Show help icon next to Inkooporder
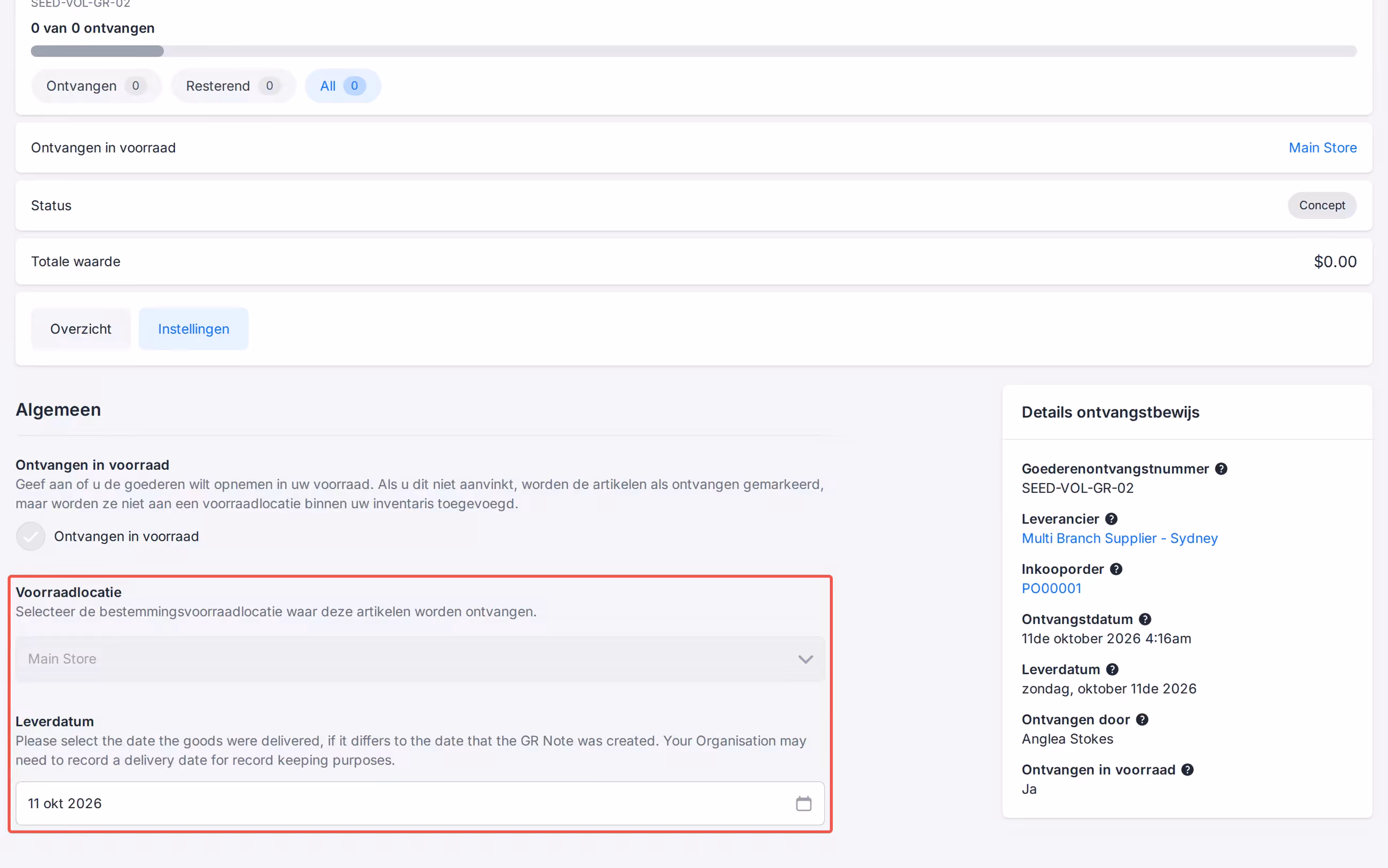The width and height of the screenshot is (1388, 868). (x=1116, y=569)
